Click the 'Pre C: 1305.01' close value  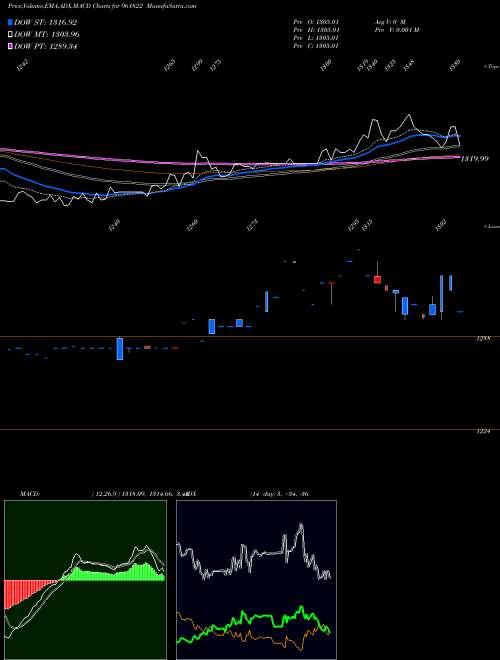pos(316,46)
